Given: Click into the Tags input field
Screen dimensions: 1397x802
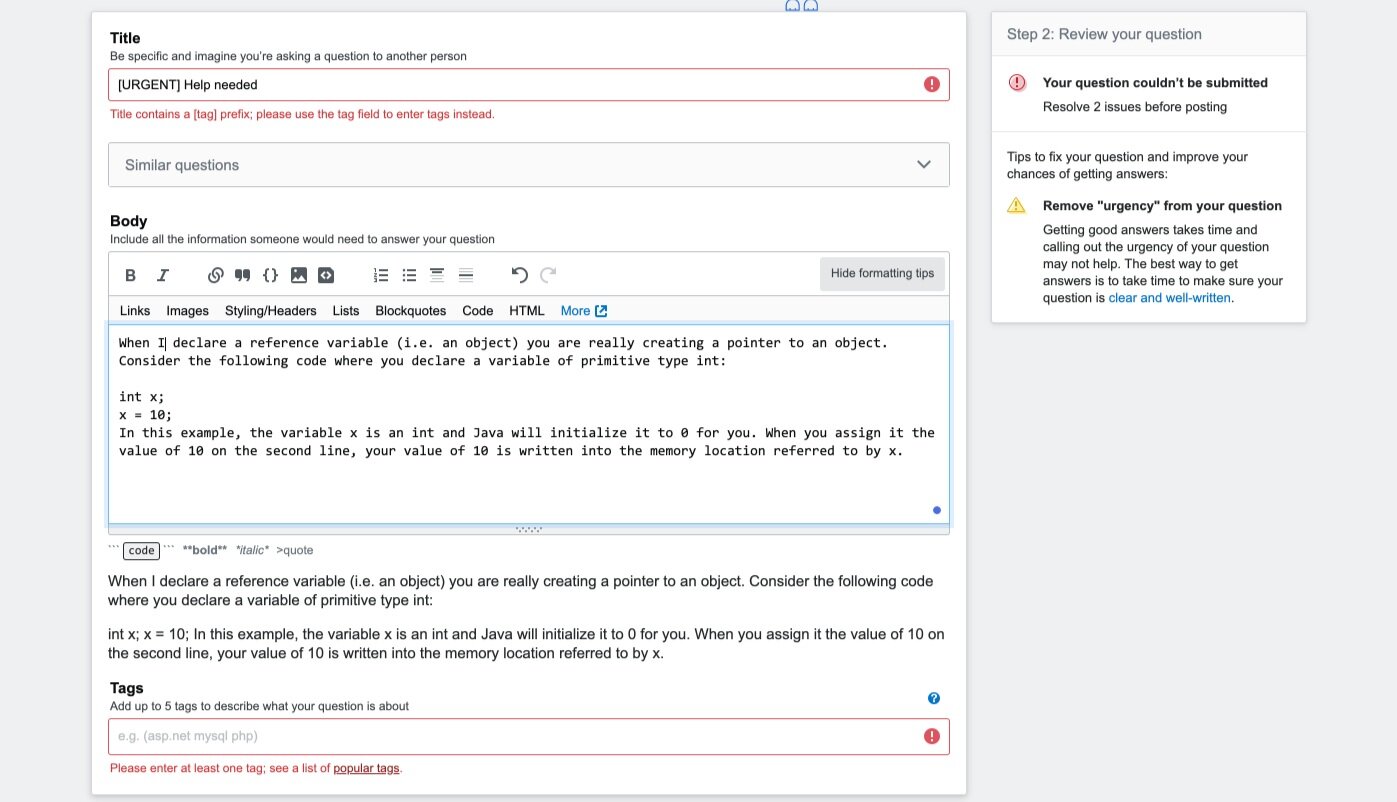Looking at the screenshot, I should tap(529, 736).
